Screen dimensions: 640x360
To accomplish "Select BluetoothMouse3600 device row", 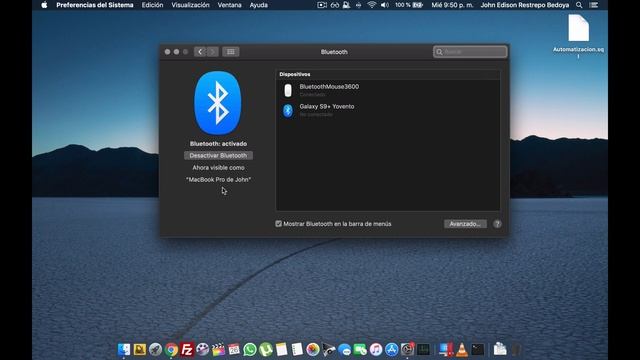I will [388, 90].
